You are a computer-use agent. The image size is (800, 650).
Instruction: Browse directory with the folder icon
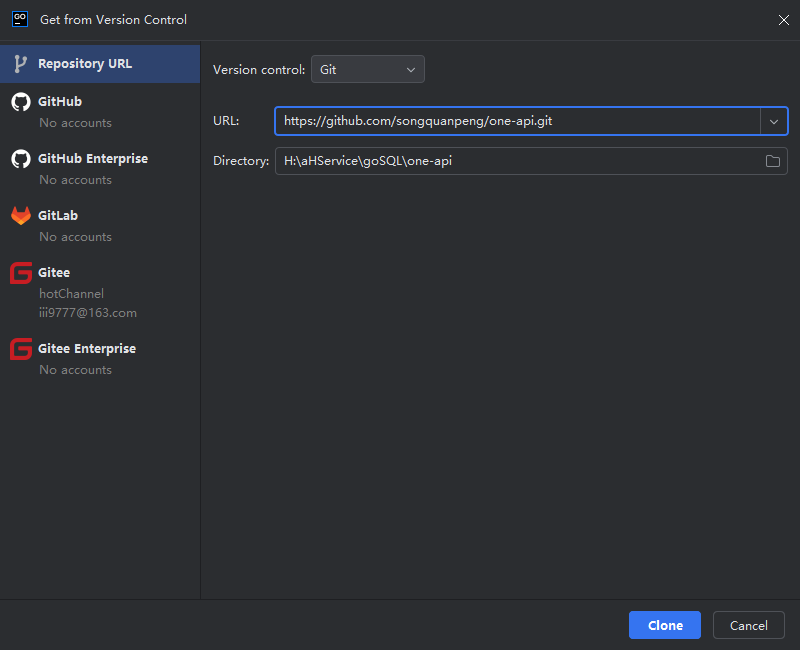(x=772, y=161)
